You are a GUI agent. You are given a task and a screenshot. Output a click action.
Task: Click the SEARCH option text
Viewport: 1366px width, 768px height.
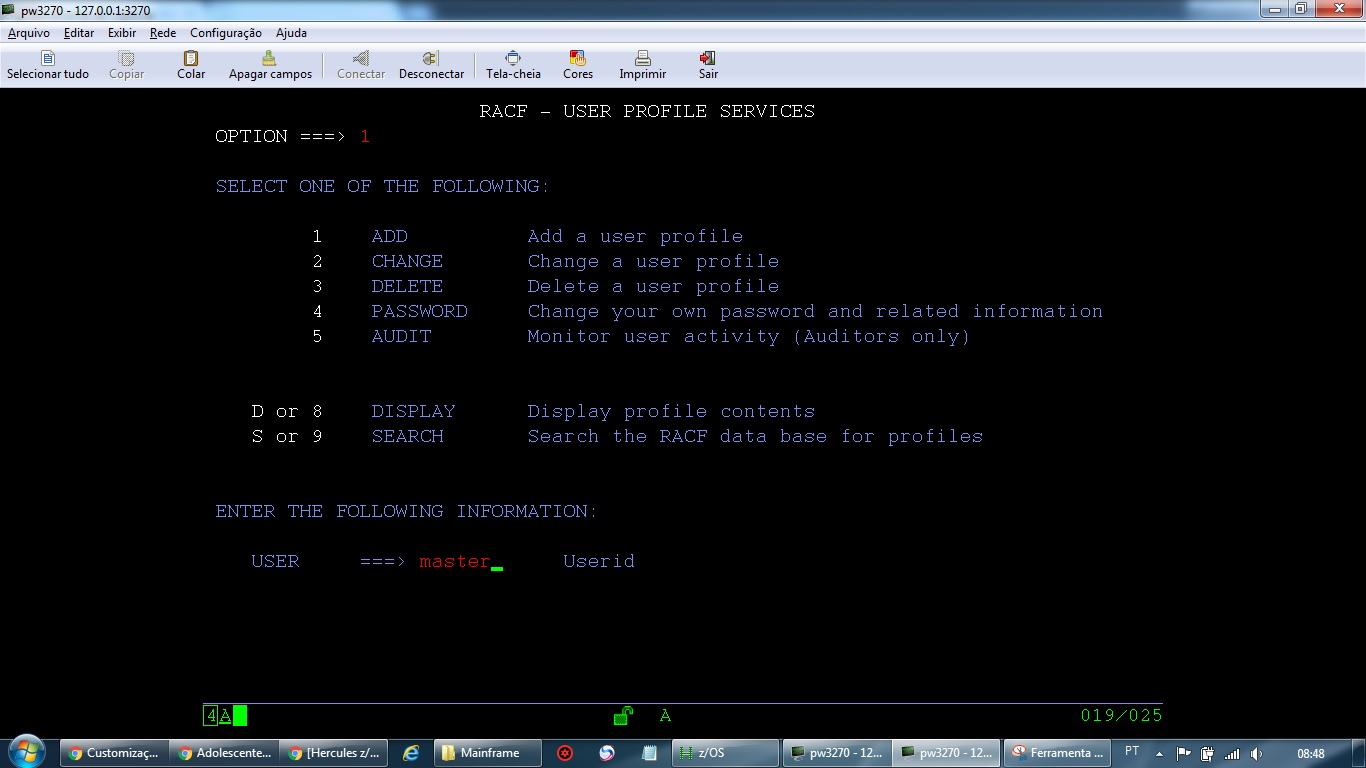point(407,436)
